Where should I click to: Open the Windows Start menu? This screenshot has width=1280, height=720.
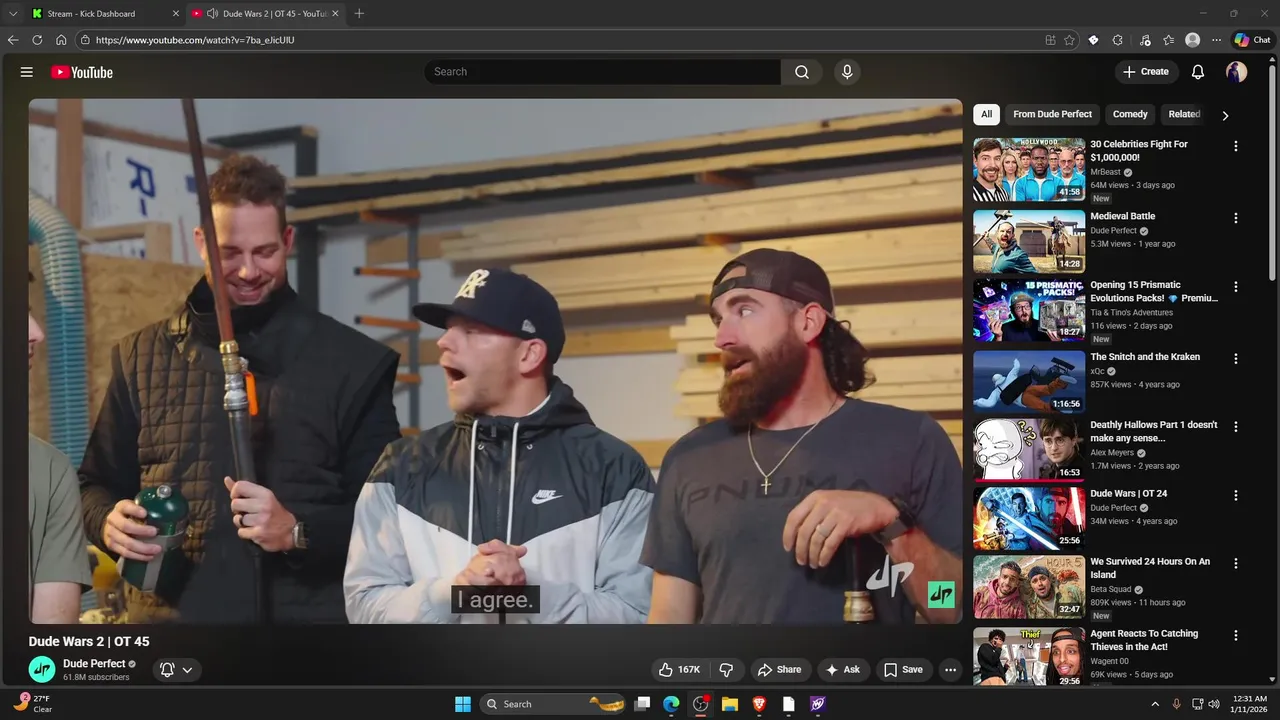(x=463, y=704)
